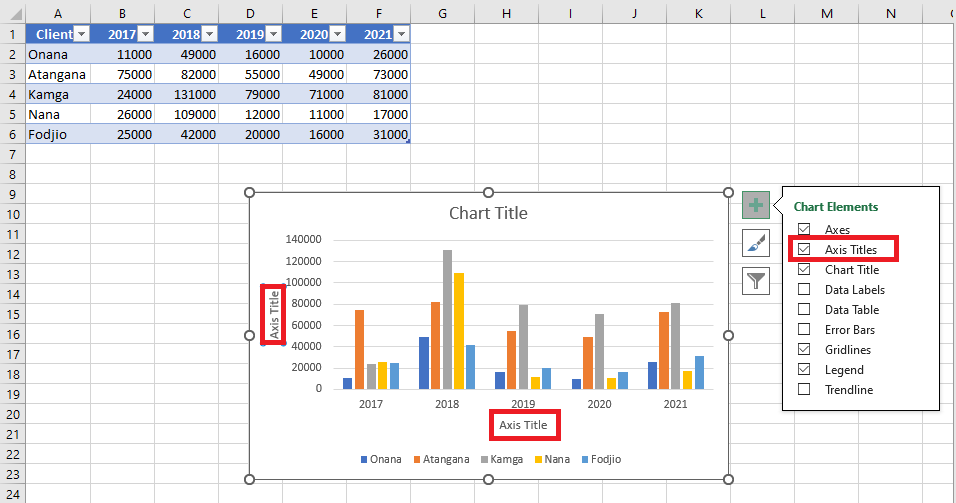Select the yellow Nana legend marker
956x503 pixels.
pyautogui.click(x=538, y=460)
